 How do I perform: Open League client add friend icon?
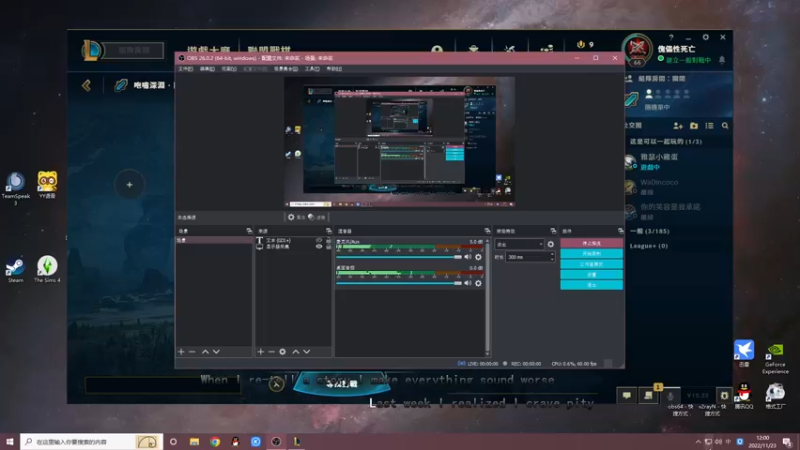[x=678, y=126]
